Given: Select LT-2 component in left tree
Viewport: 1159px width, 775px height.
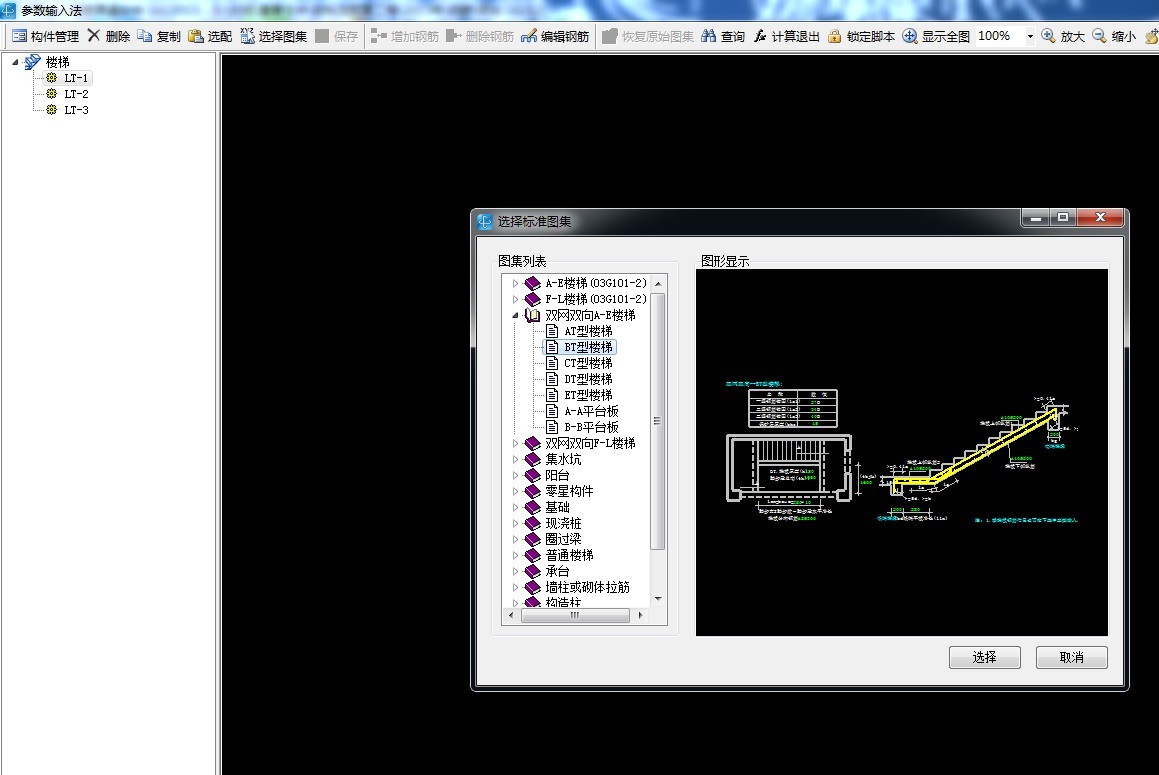Looking at the screenshot, I should pos(76,94).
